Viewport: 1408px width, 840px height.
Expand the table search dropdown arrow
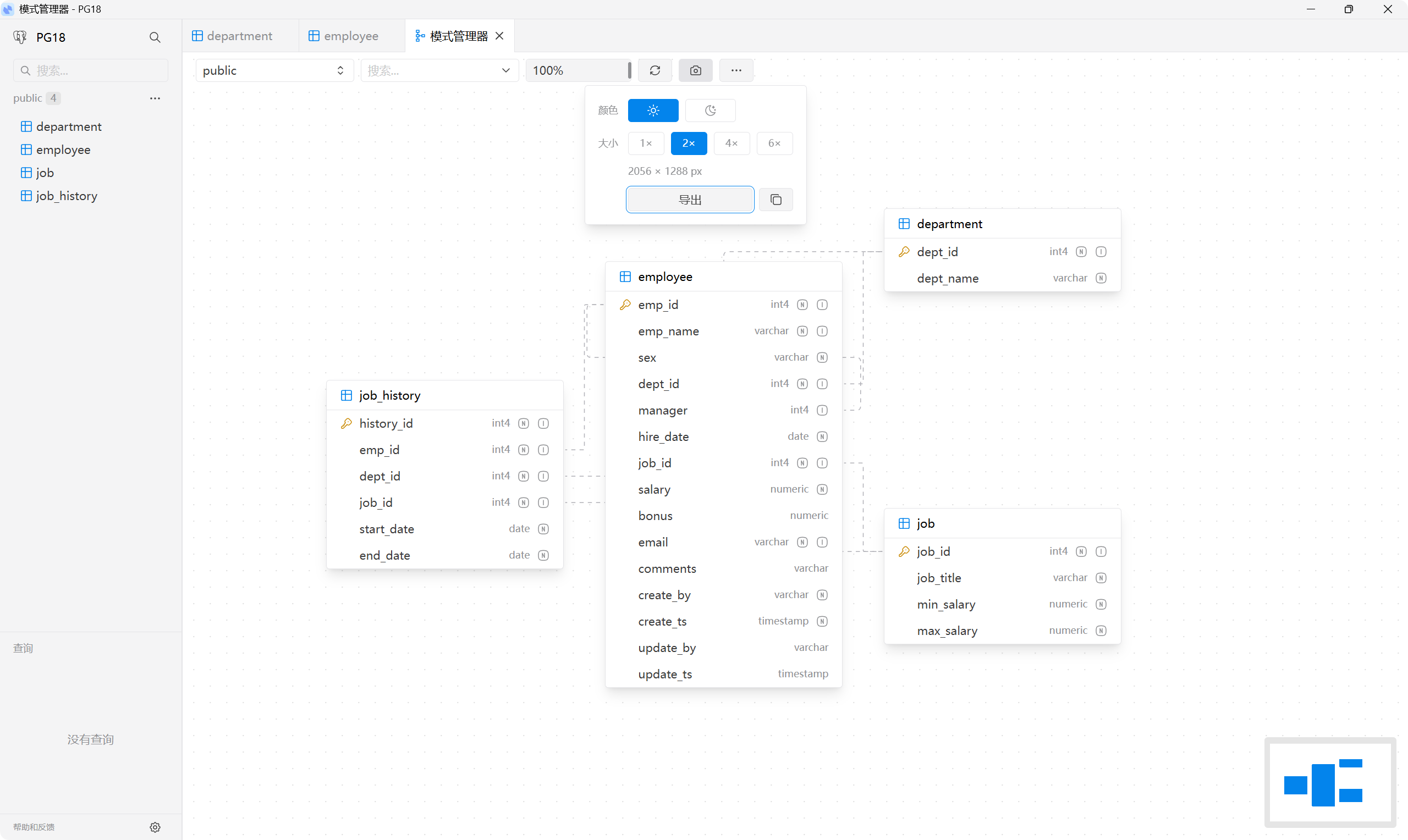505,70
